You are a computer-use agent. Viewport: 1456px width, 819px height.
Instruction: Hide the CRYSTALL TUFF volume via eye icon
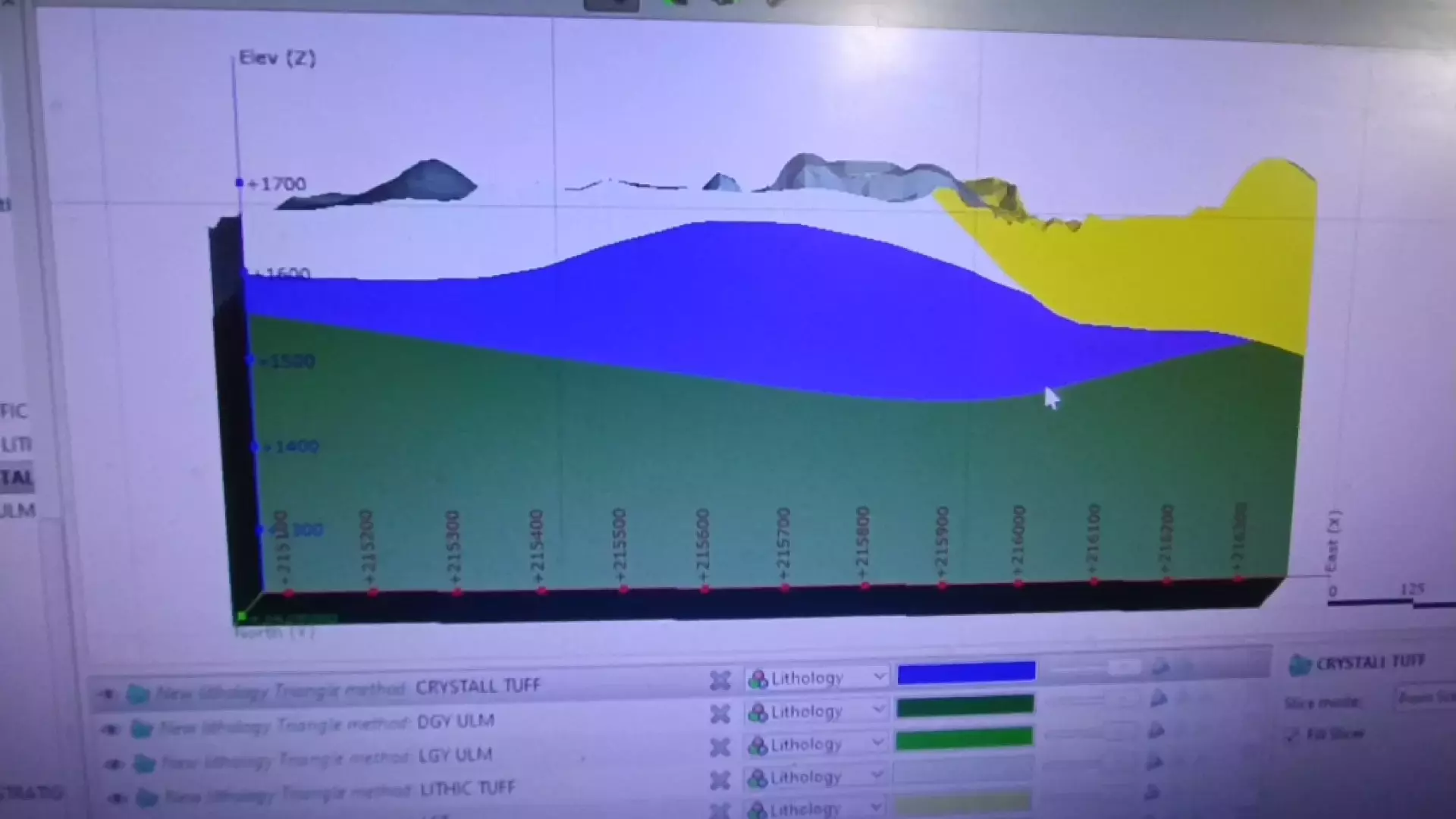click(x=107, y=694)
